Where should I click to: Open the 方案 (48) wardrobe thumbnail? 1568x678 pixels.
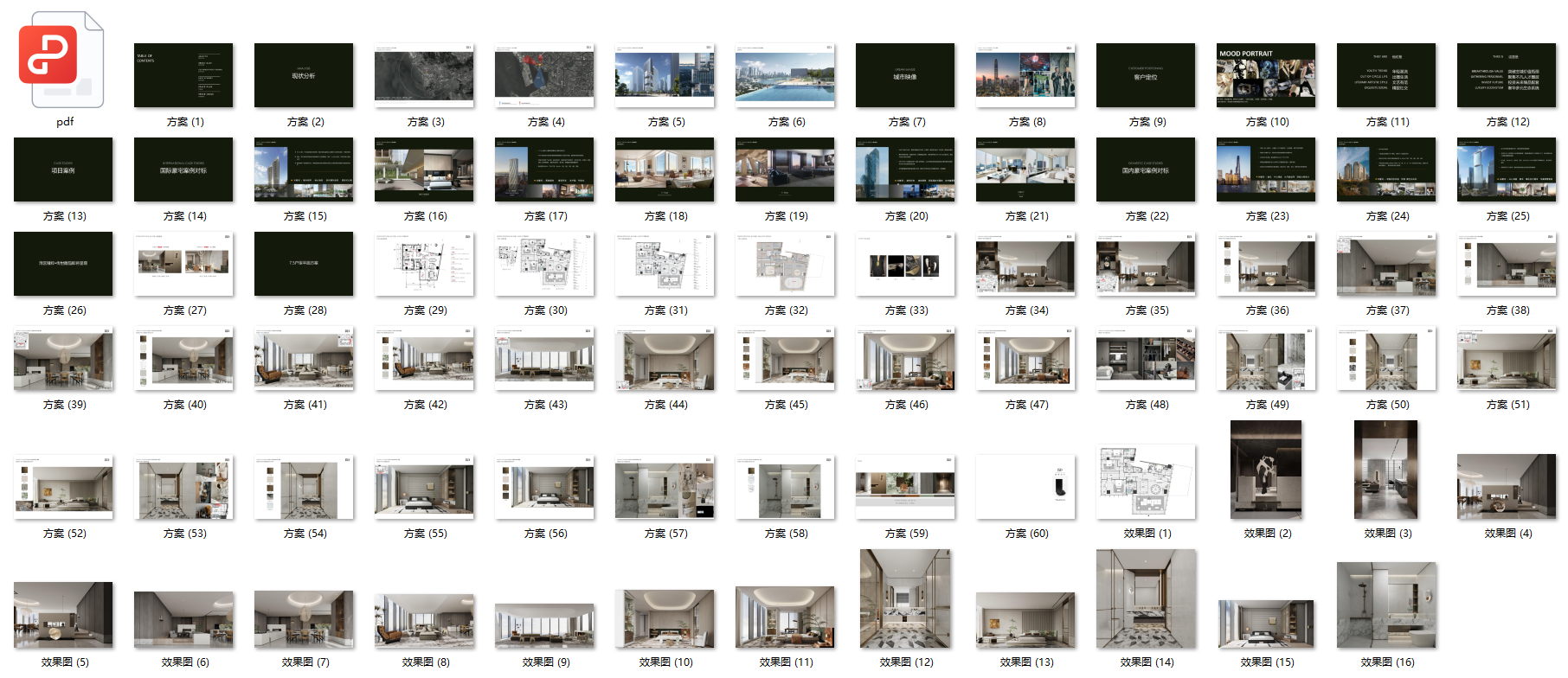tap(1146, 358)
